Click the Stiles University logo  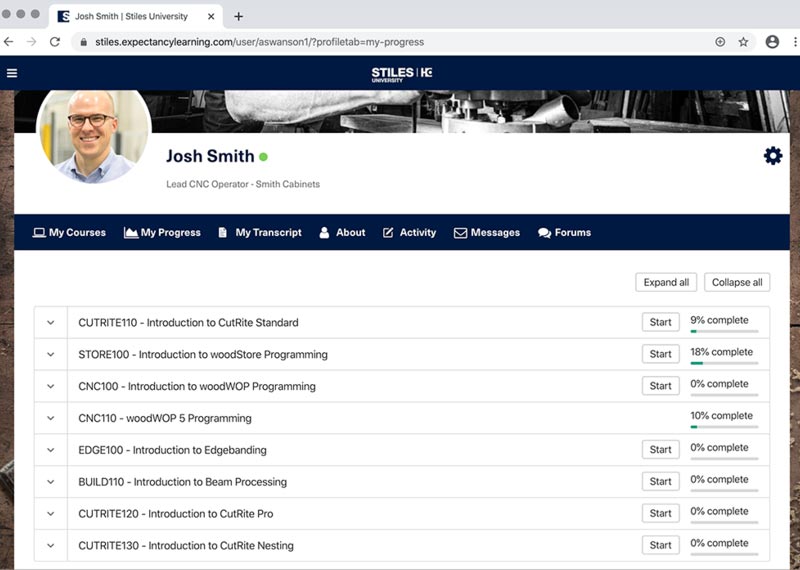[x=400, y=73]
